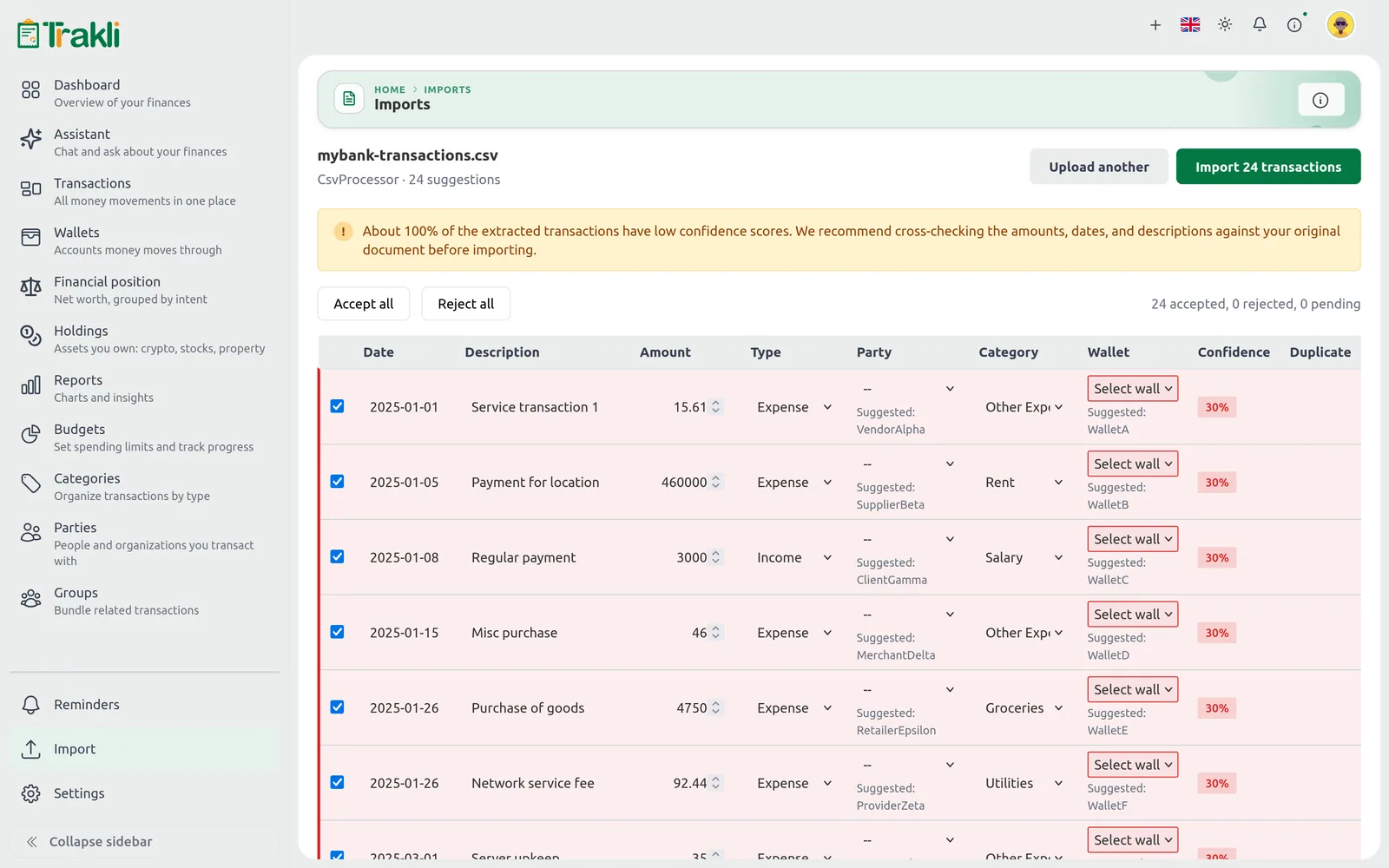The height and width of the screenshot is (868, 1389).
Task: Click the 30% confidence badge for Regular payment
Action: point(1216,558)
